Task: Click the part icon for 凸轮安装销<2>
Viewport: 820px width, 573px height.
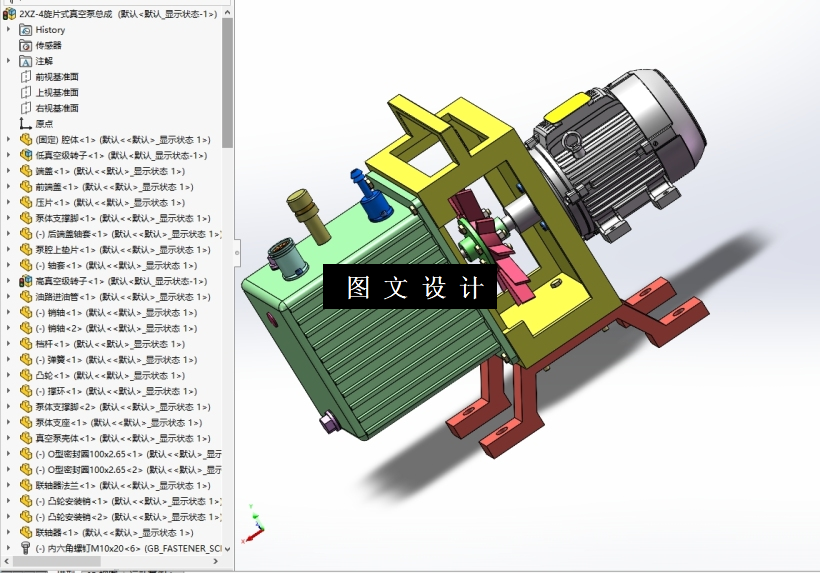Action: pos(26,517)
